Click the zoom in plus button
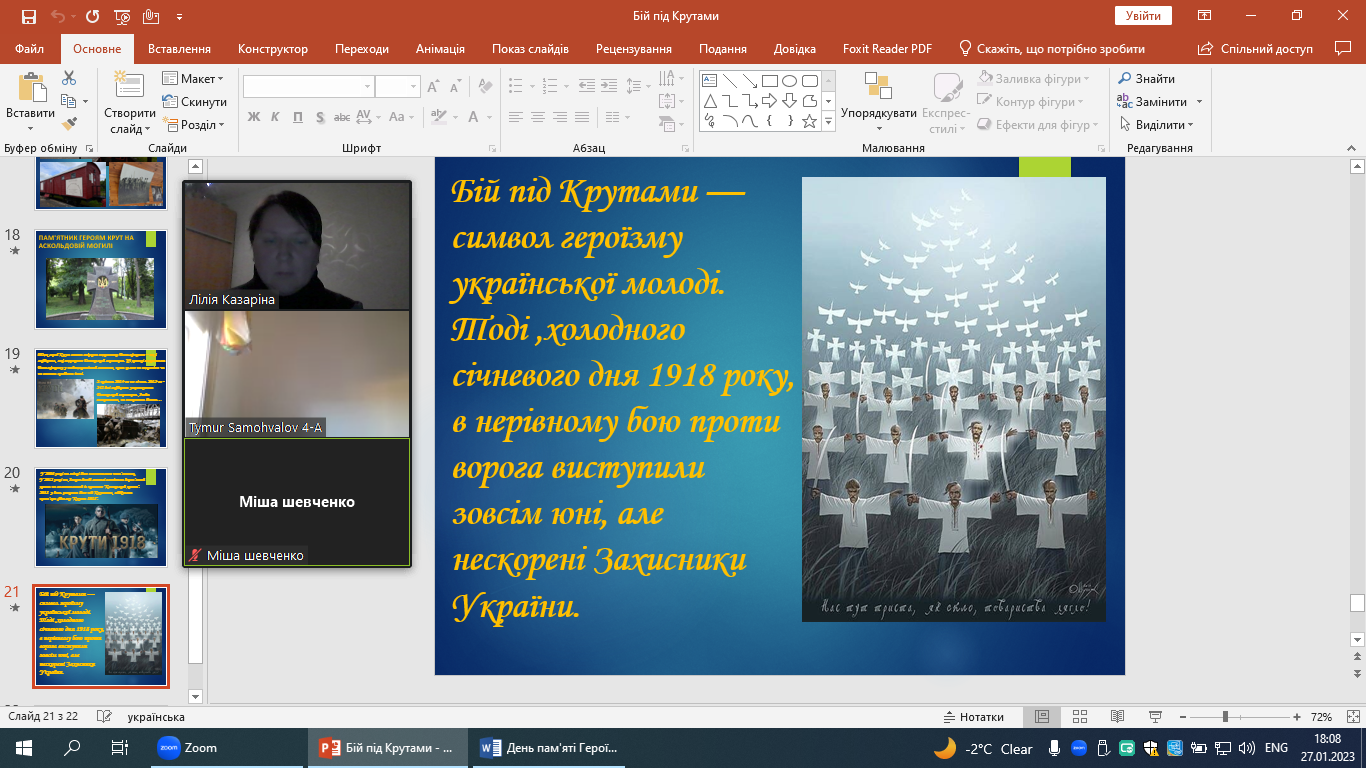Screen dimensions: 1366x768 (x=1297, y=717)
